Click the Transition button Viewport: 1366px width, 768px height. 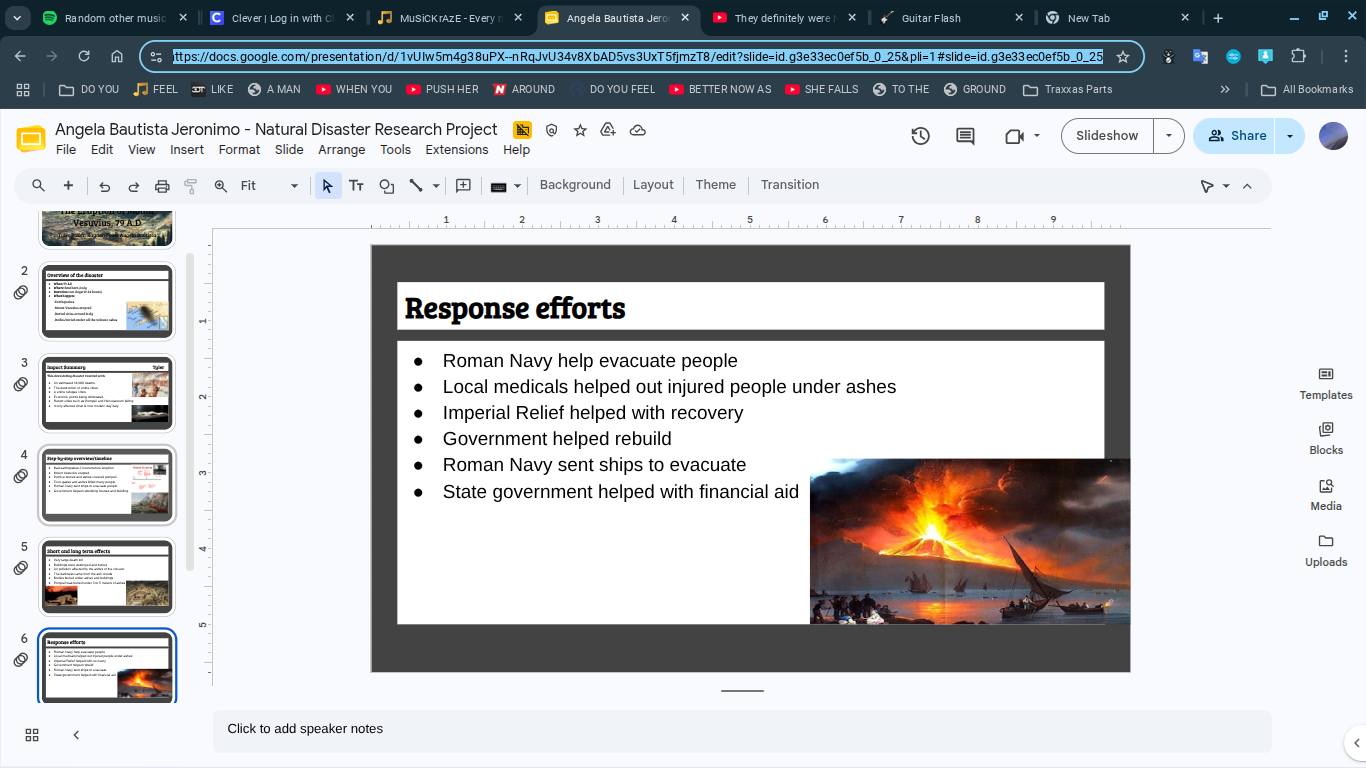790,185
